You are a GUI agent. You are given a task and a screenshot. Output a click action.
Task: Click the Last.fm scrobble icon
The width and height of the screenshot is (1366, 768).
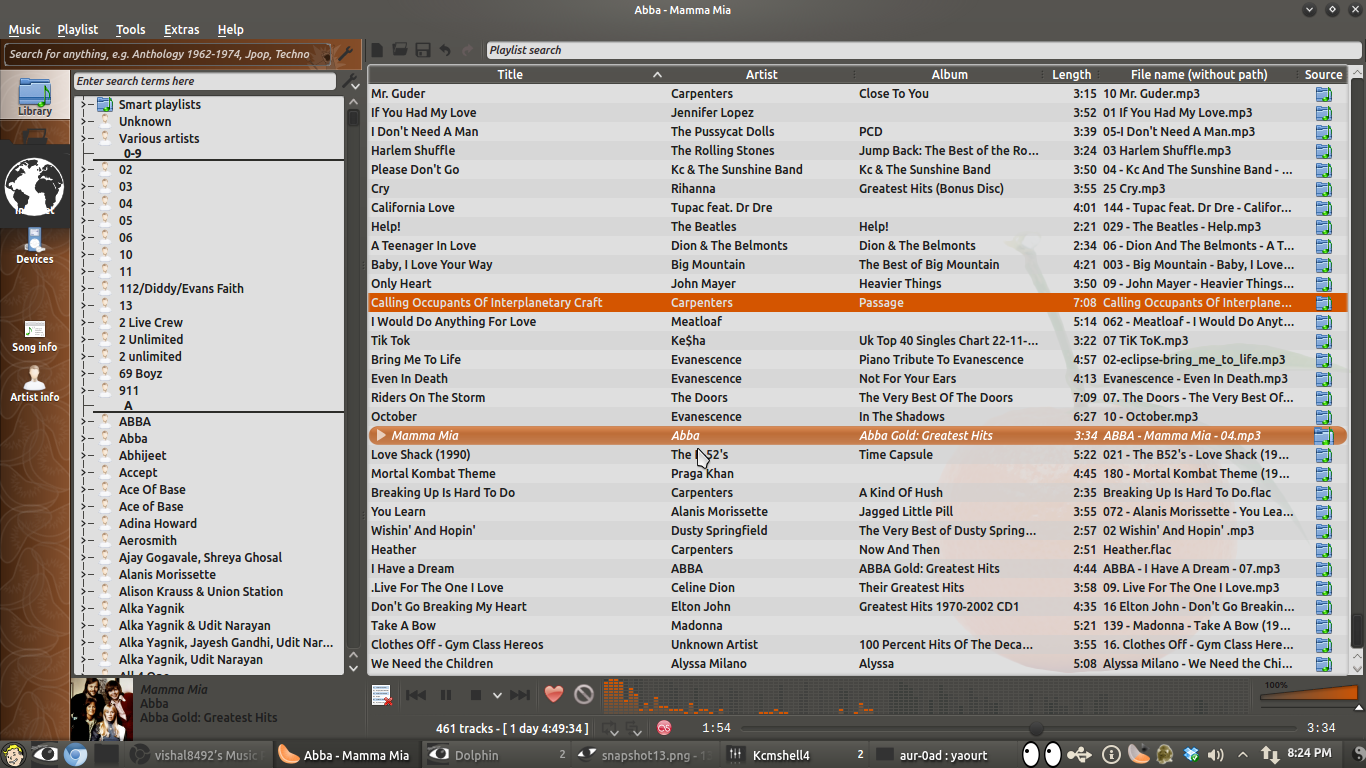664,728
